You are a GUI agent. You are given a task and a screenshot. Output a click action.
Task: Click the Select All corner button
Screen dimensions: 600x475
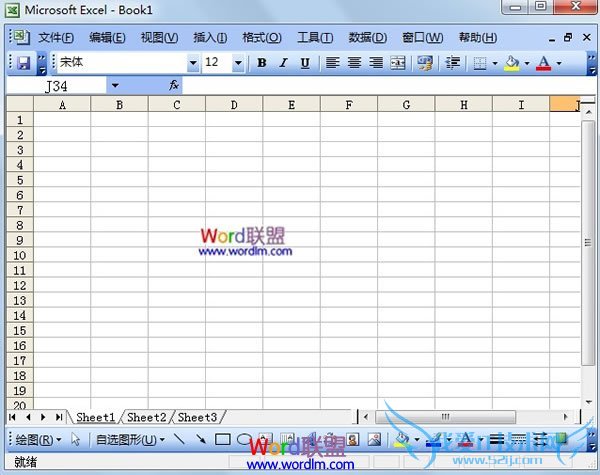pyautogui.click(x=20, y=104)
